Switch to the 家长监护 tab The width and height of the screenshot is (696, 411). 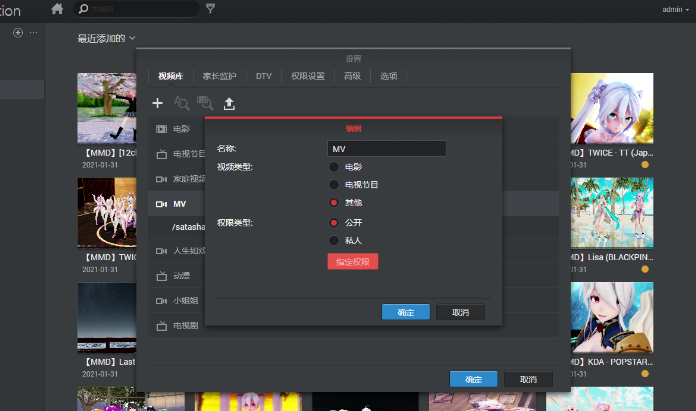(x=219, y=76)
